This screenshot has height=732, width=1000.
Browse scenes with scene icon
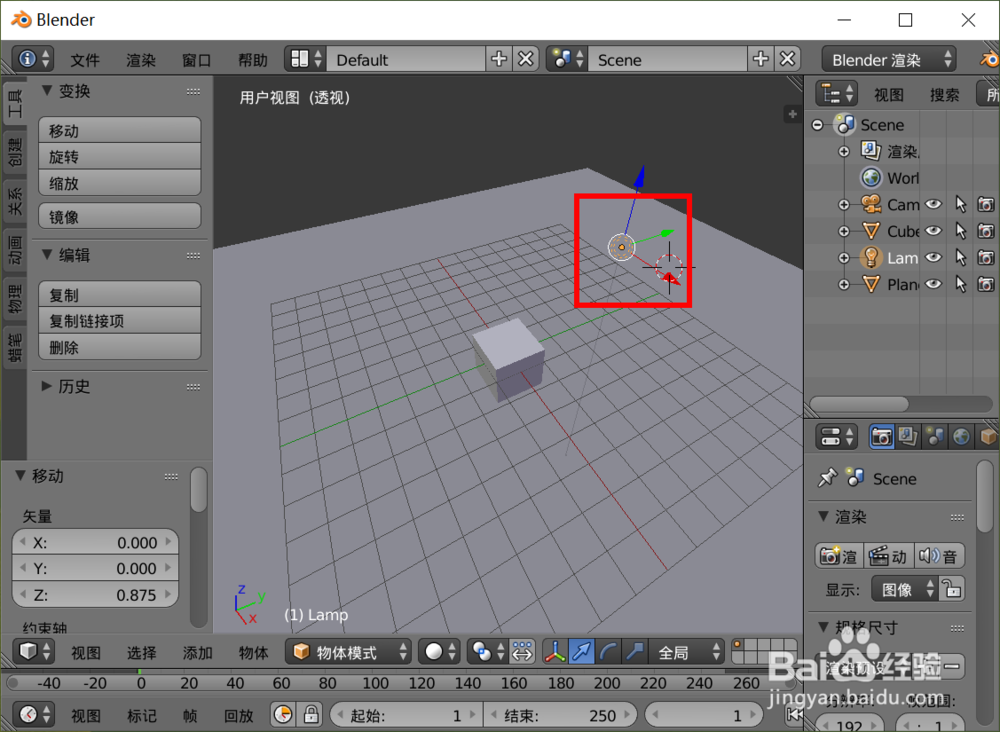[568, 59]
